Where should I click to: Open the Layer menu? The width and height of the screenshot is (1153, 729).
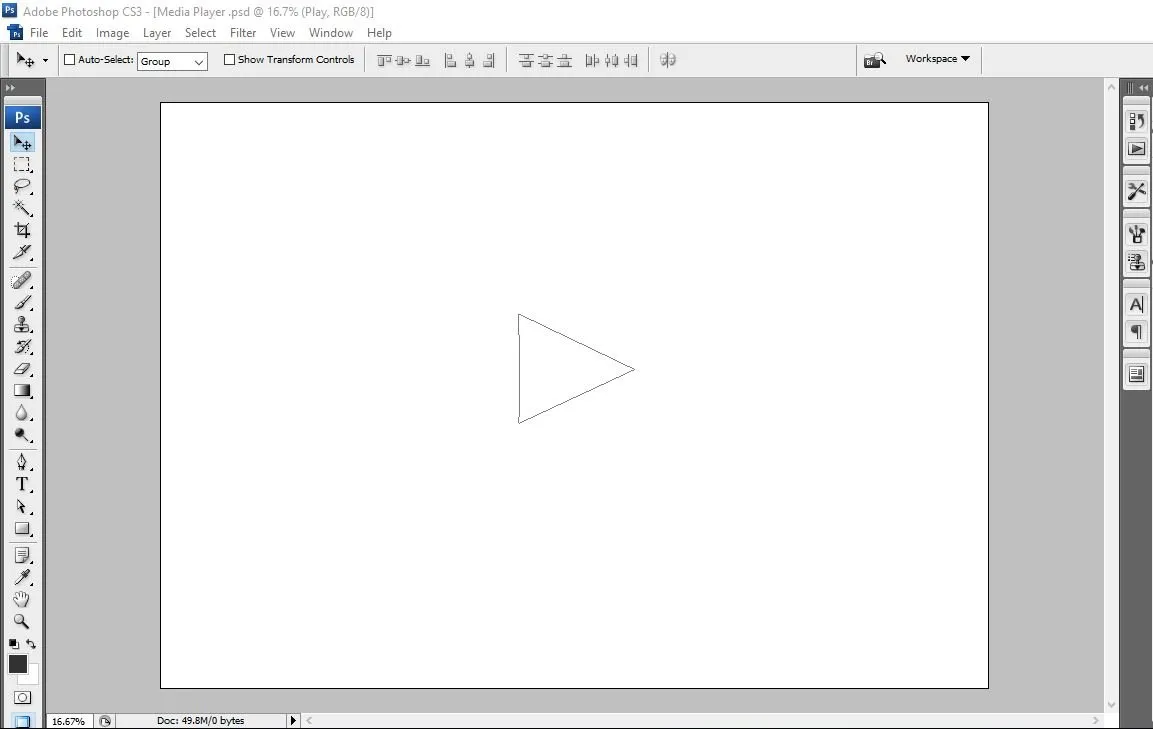coord(157,33)
